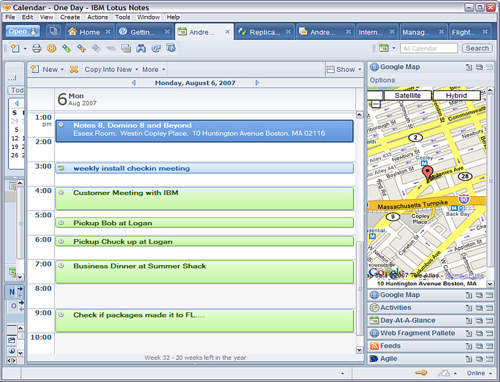Screen dimensions: 500x382
Task: Switch map to Hybrid view
Action: pyautogui.click(x=456, y=95)
